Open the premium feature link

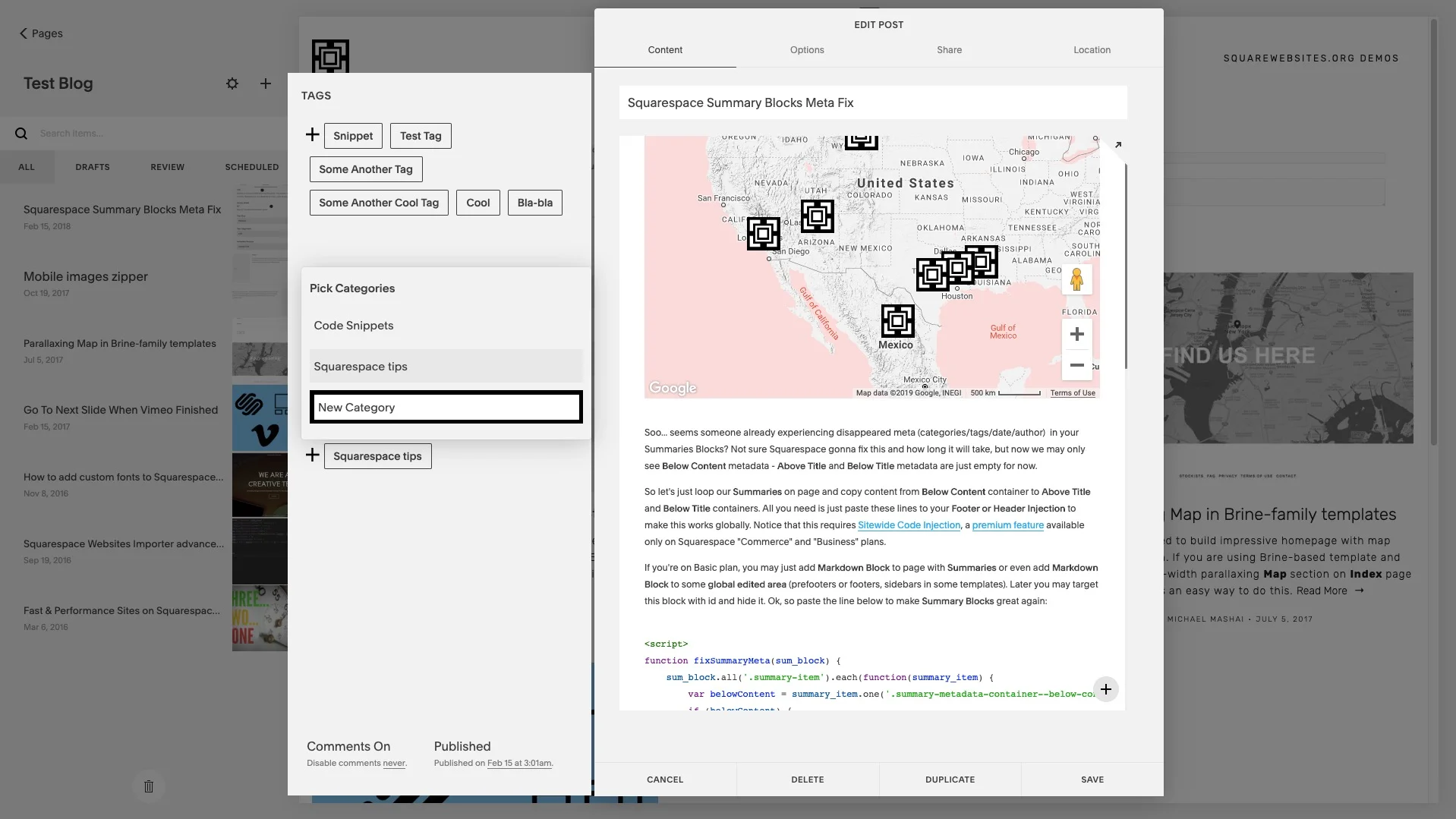click(x=1007, y=525)
